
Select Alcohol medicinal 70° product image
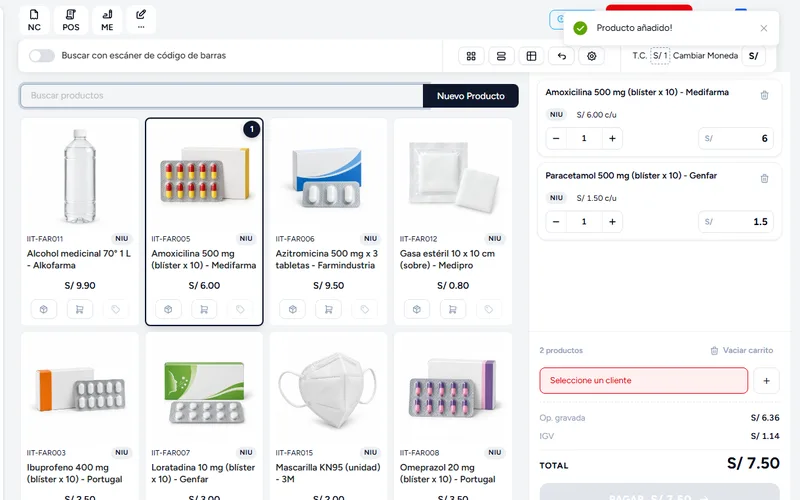pos(80,177)
